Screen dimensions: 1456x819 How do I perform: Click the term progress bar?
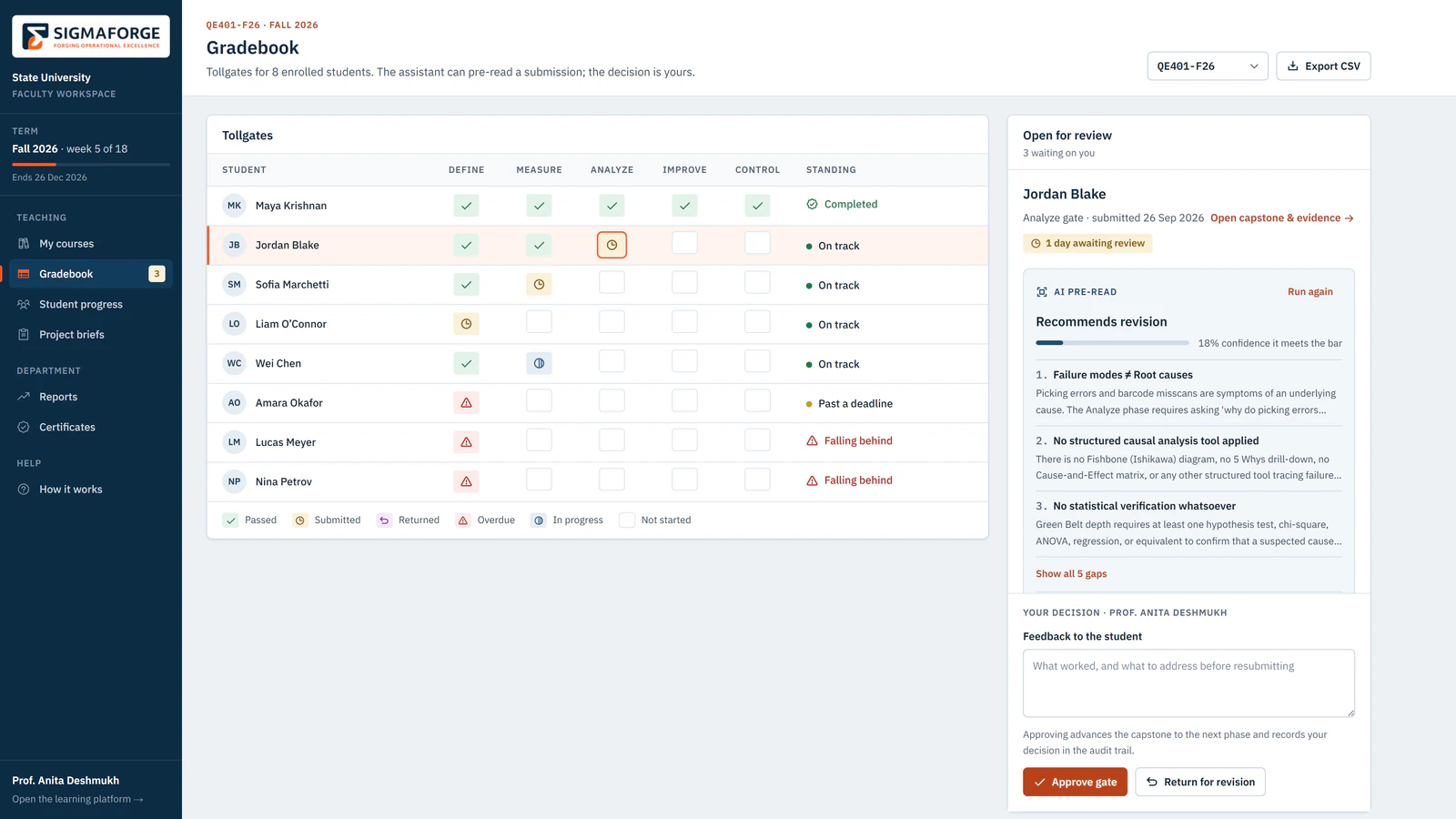click(91, 165)
